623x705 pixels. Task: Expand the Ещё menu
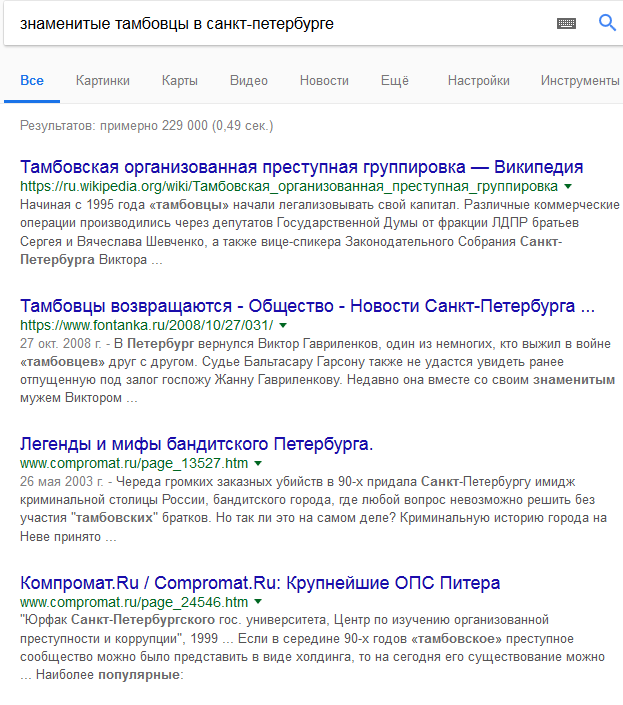click(x=395, y=80)
